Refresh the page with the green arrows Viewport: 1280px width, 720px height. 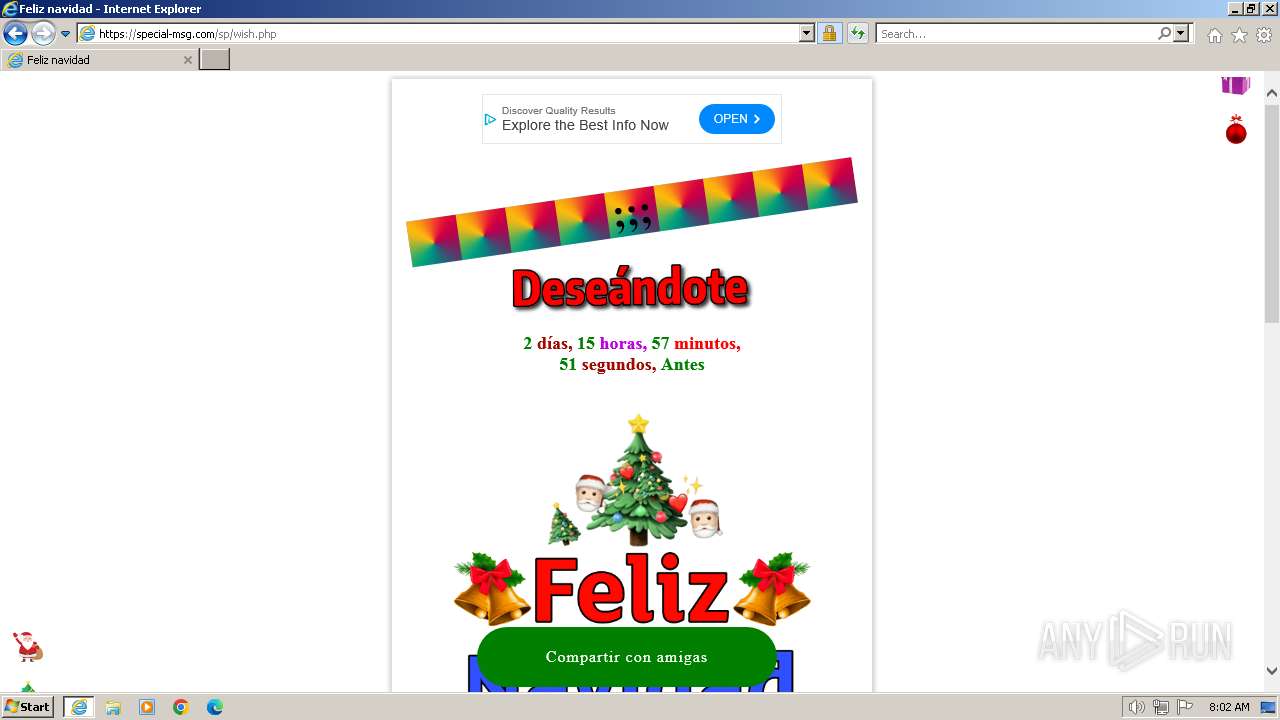pos(858,34)
